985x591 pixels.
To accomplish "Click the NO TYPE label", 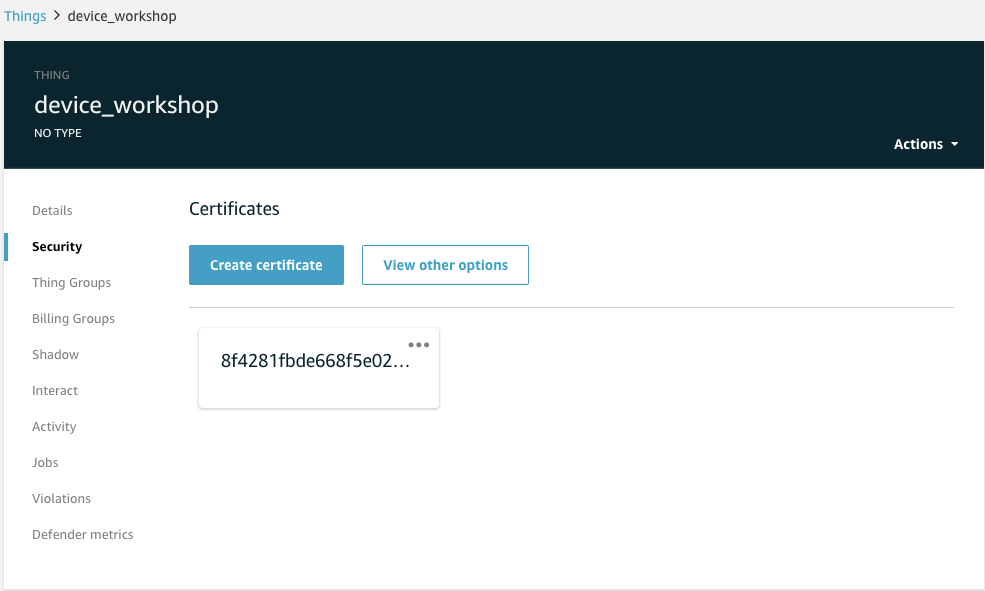I will click(58, 133).
